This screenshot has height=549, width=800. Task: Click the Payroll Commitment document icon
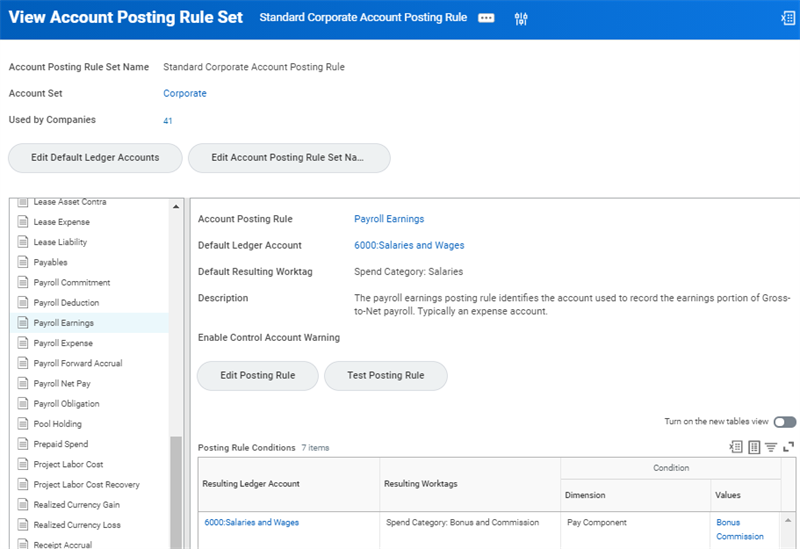[x=22, y=282]
